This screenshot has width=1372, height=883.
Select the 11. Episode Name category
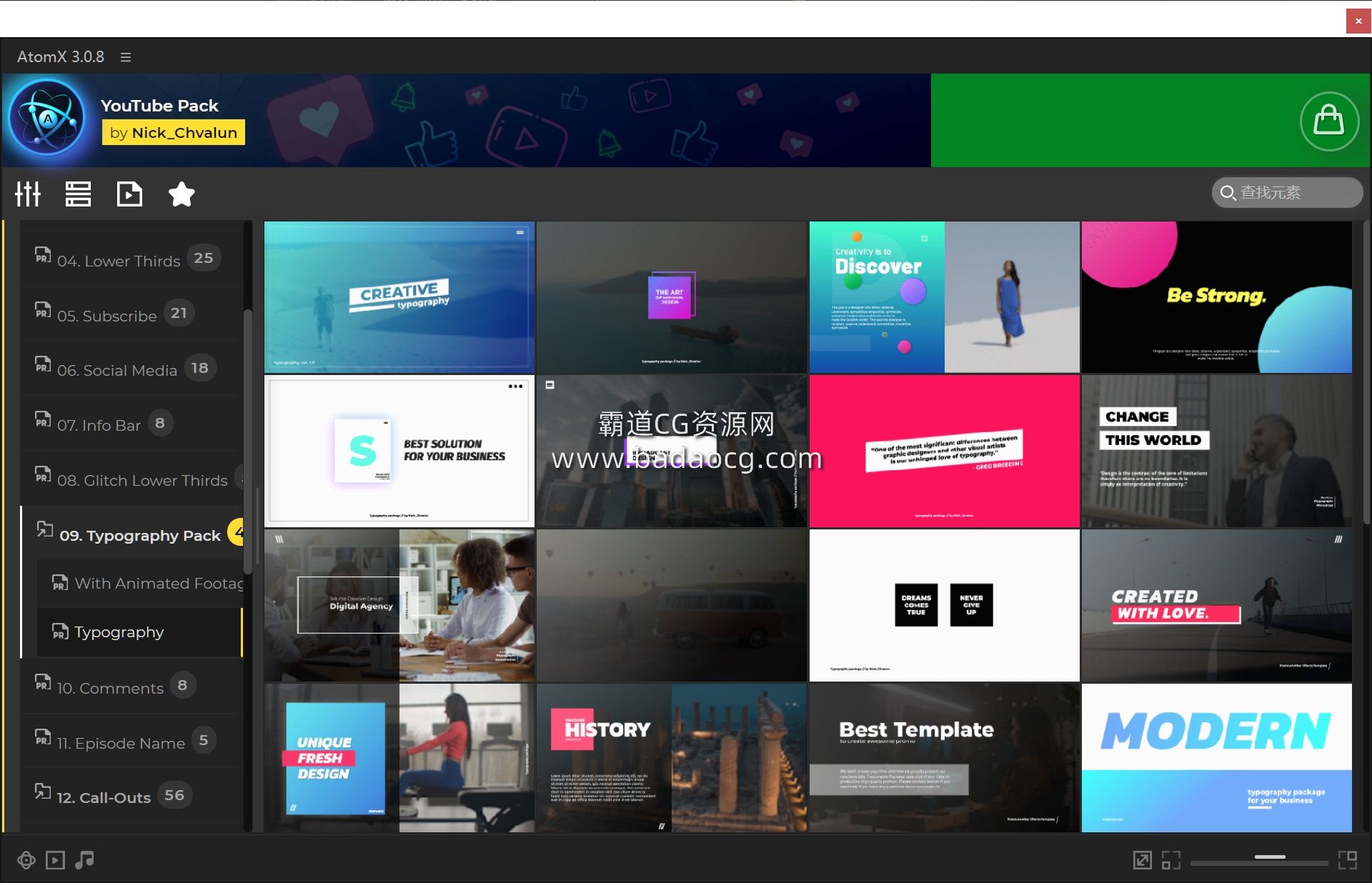coord(131,742)
